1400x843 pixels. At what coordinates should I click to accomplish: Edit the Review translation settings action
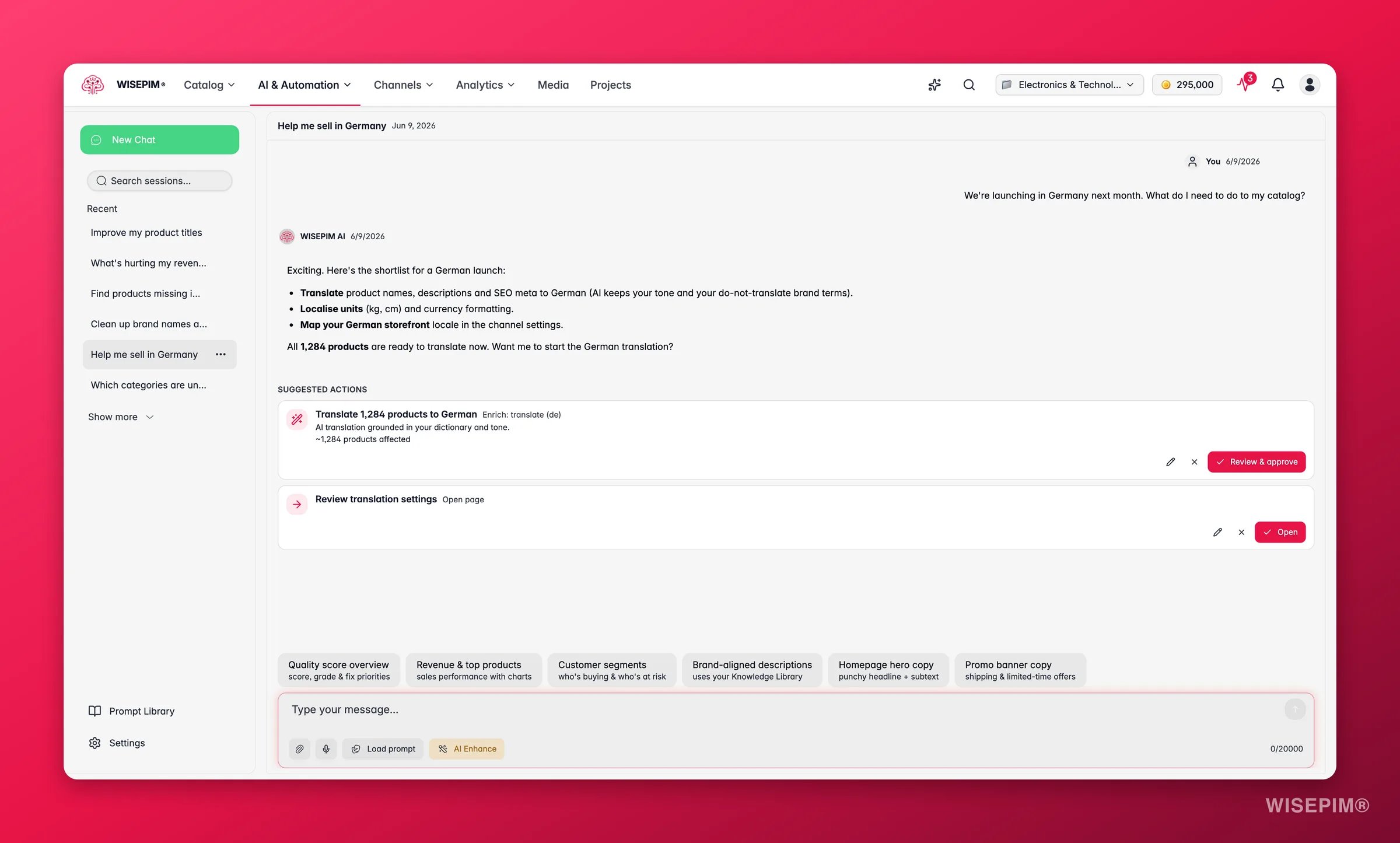1217,532
